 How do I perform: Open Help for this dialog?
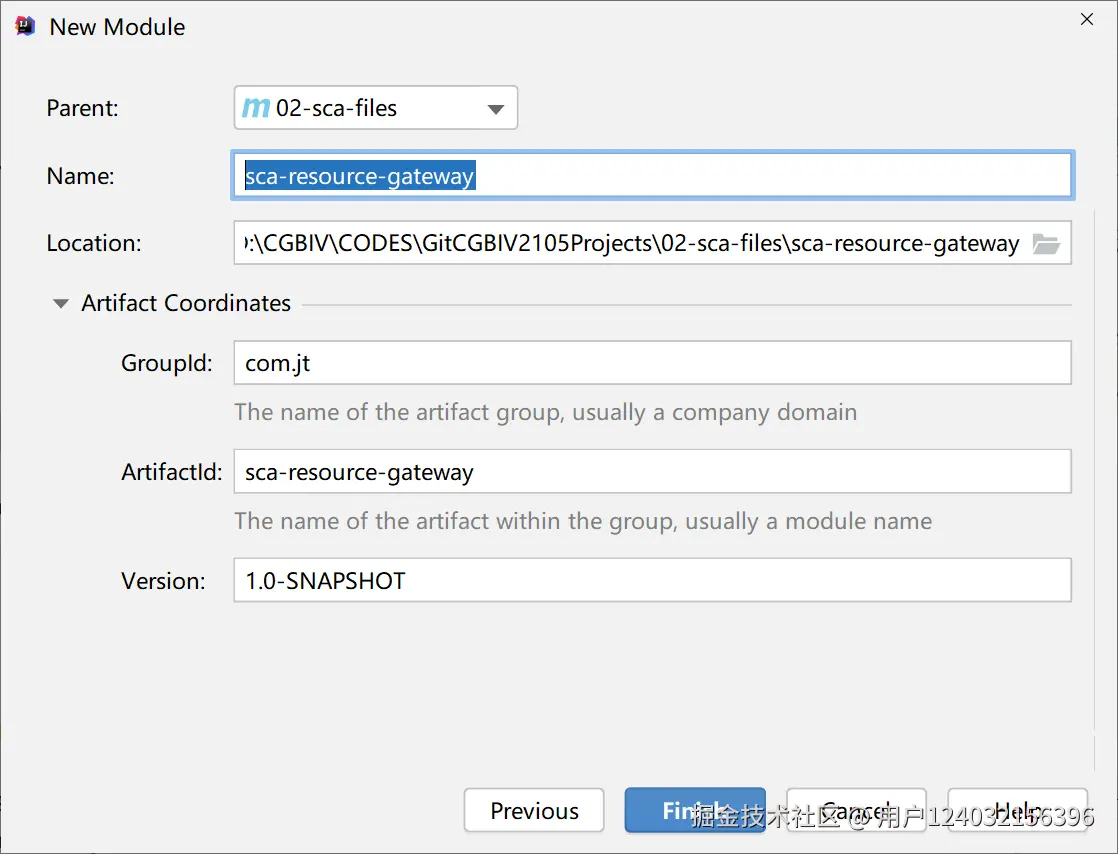[1017, 811]
